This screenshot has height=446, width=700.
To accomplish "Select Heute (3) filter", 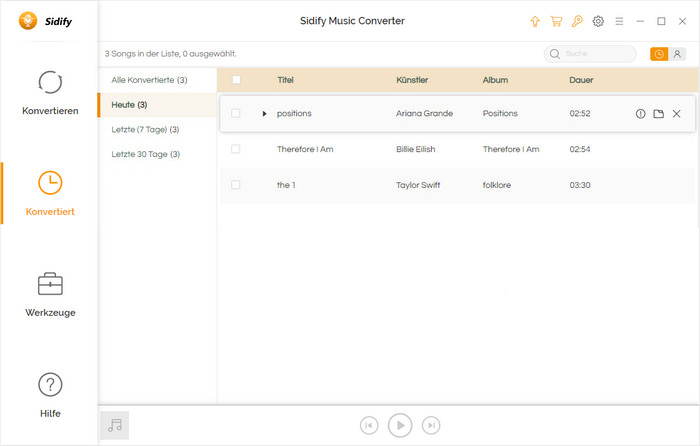I will 158,105.
